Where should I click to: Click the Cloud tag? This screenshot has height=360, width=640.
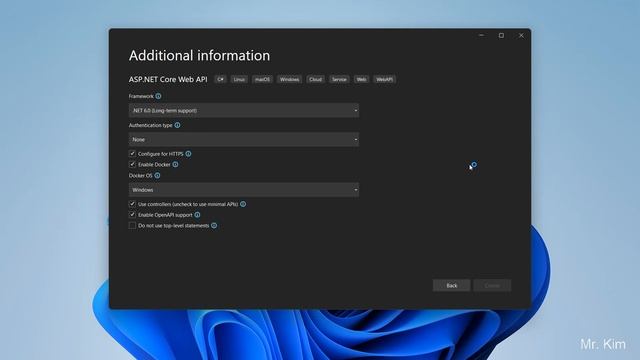tap(316, 79)
